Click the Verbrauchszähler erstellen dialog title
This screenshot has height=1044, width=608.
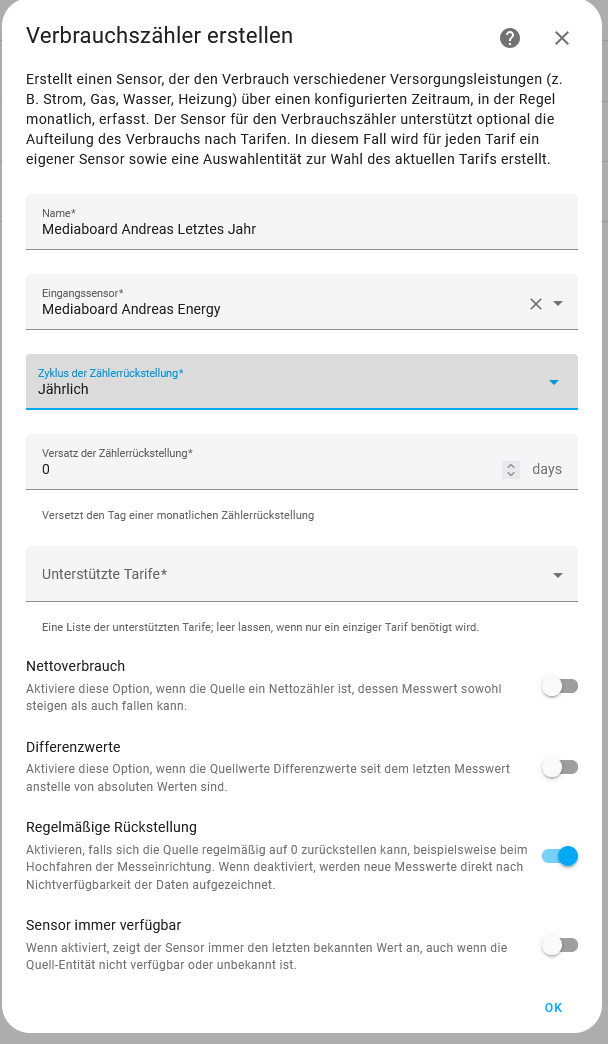pos(159,36)
